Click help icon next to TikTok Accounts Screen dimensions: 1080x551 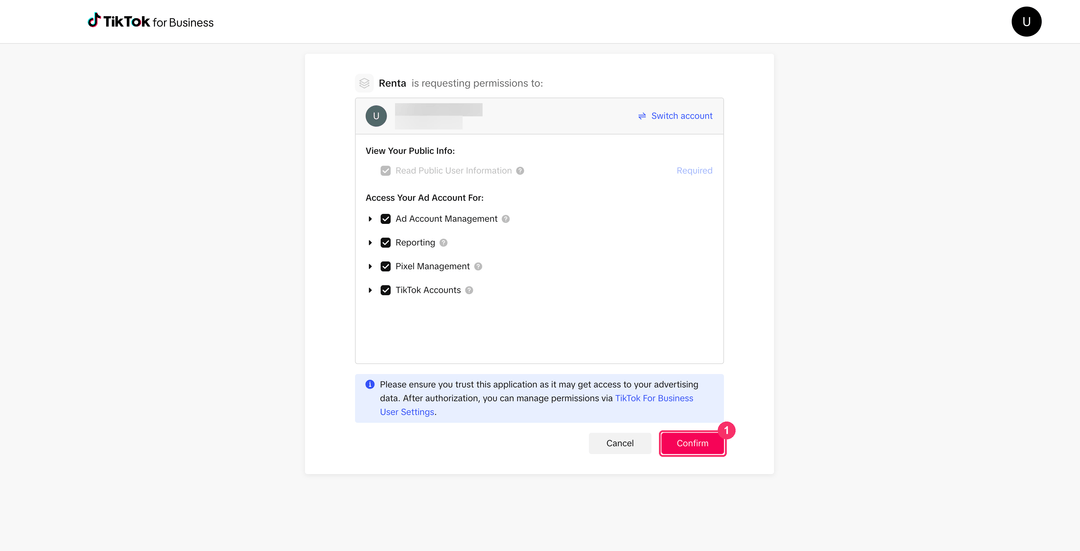469,290
